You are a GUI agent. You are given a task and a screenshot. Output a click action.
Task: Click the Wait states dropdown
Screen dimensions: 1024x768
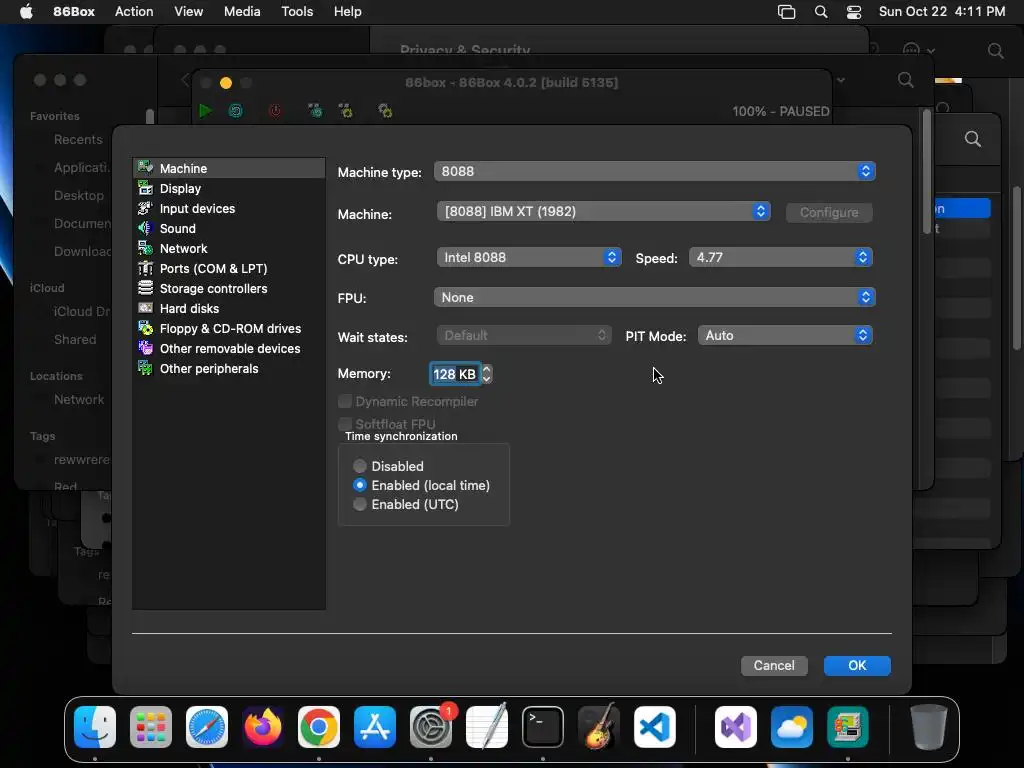click(524, 336)
